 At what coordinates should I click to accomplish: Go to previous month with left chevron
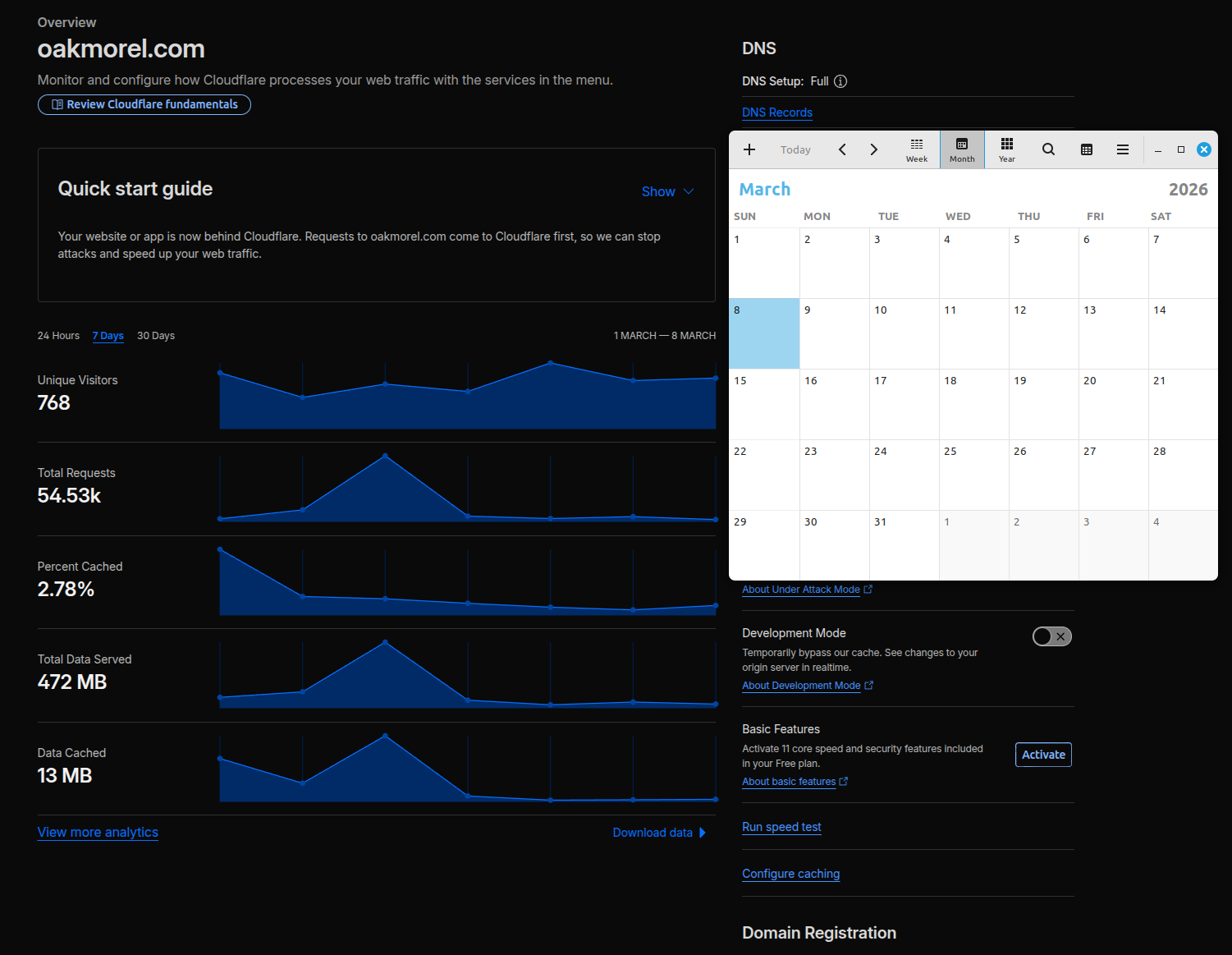point(842,149)
